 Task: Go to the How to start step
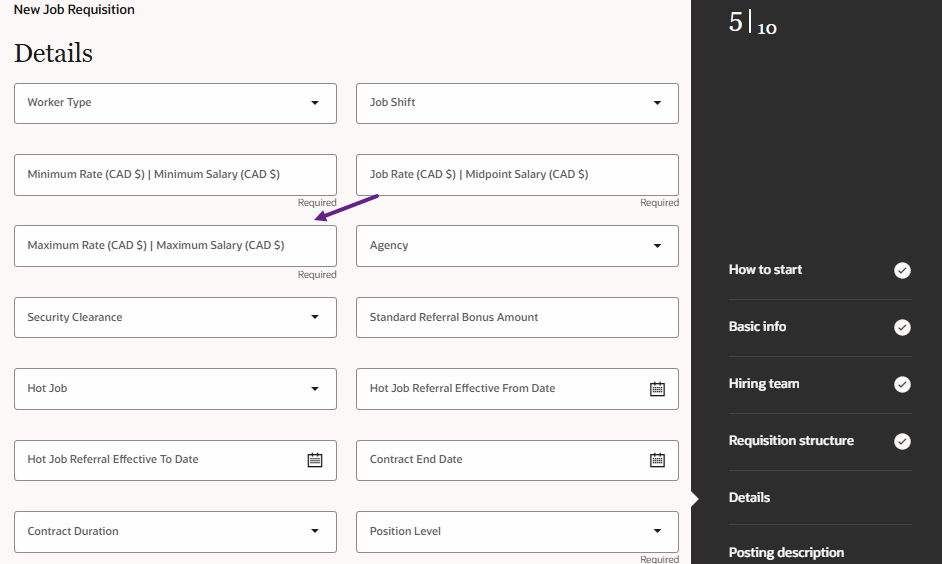click(765, 270)
